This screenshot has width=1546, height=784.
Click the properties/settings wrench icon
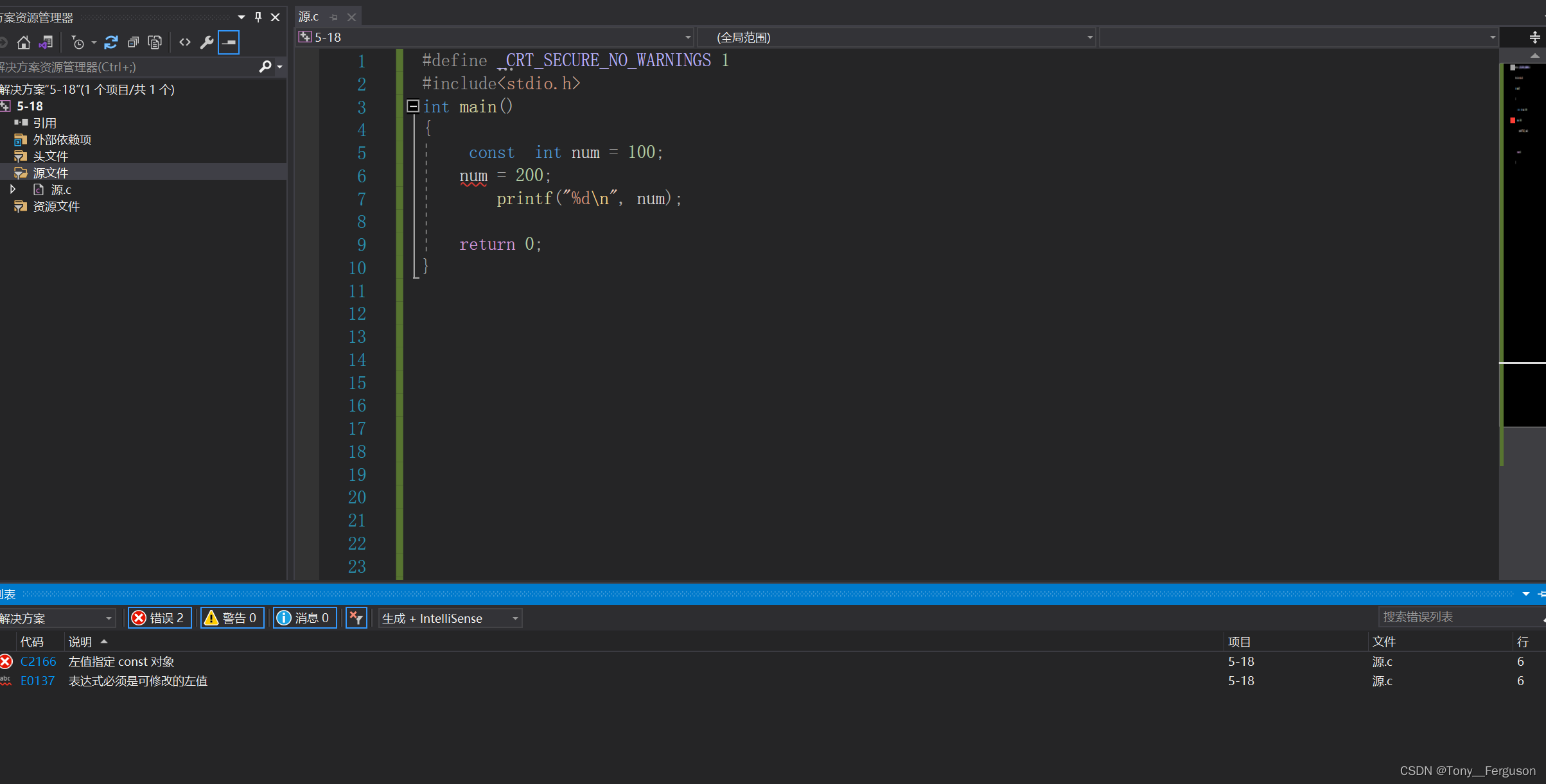(x=207, y=40)
